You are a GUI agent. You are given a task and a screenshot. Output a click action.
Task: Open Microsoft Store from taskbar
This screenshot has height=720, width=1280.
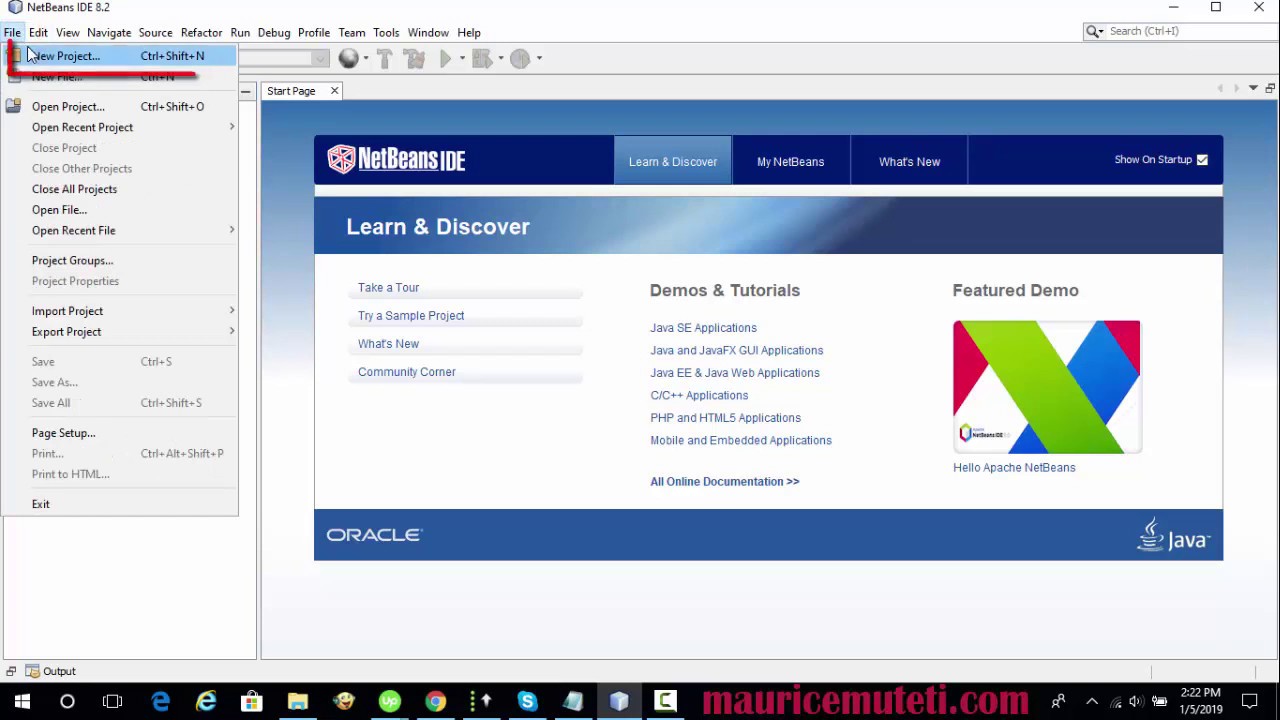(x=252, y=701)
